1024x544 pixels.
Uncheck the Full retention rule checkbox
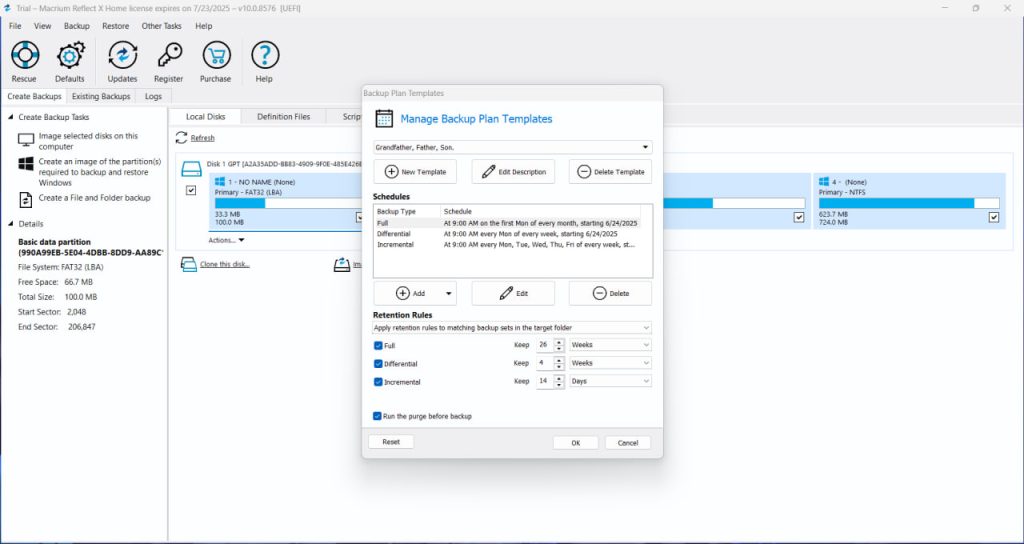click(x=378, y=345)
